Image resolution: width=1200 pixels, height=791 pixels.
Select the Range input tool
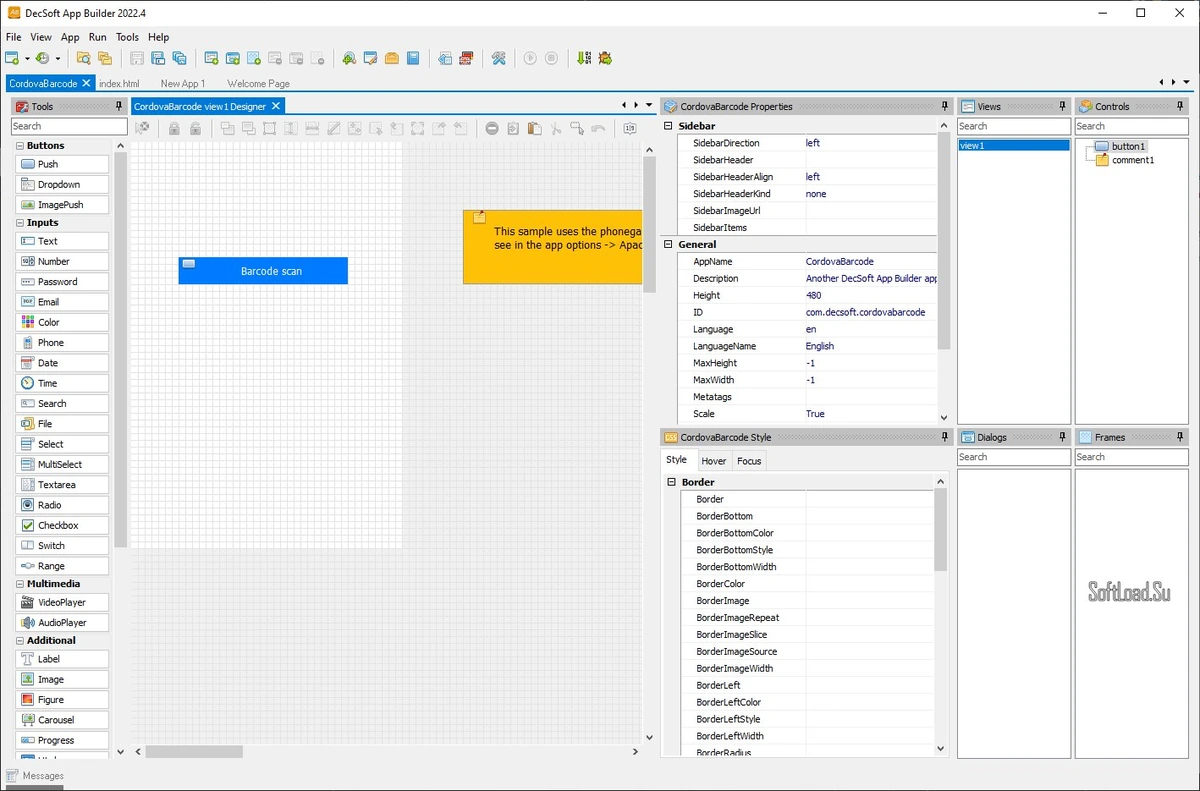point(62,566)
